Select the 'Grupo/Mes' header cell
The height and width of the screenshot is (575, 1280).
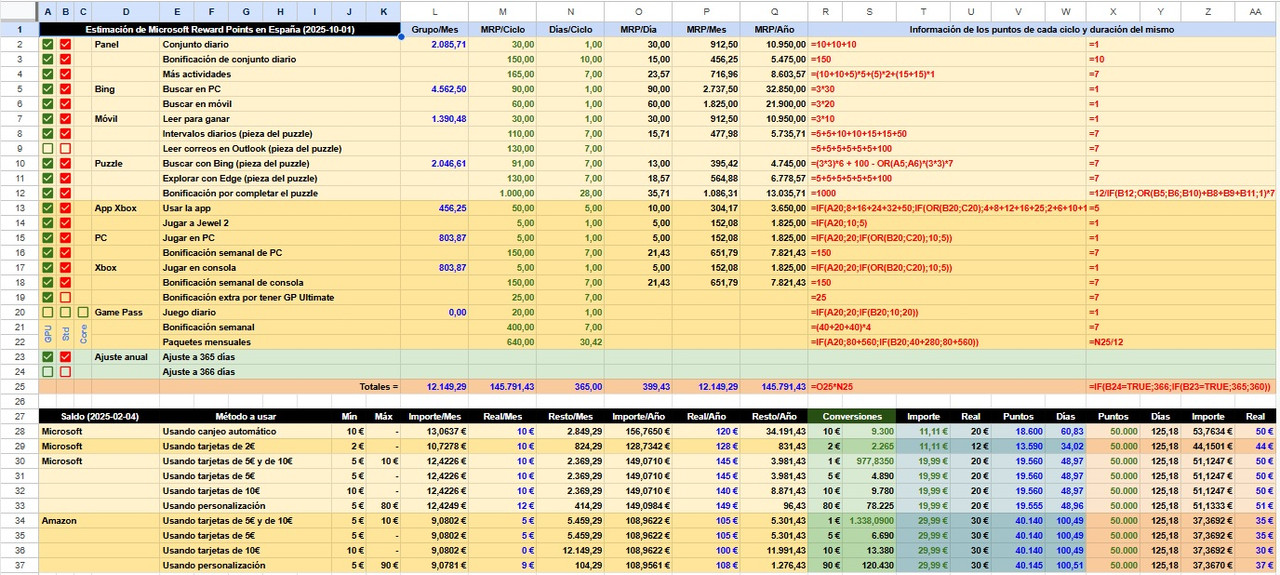coord(435,30)
